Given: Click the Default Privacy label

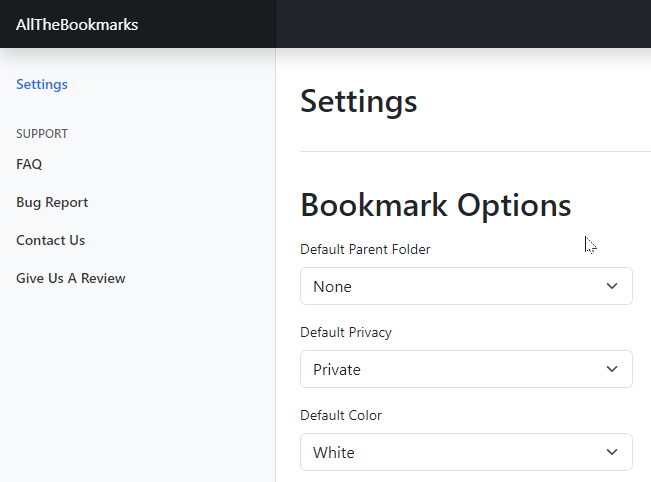Looking at the screenshot, I should coord(346,333).
